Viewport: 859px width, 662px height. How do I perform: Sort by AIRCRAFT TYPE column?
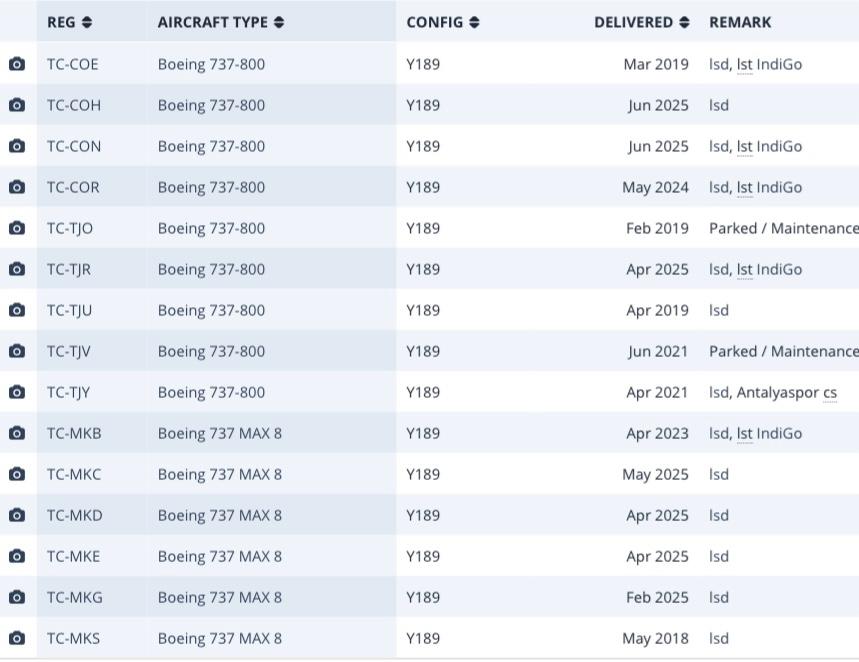click(220, 22)
